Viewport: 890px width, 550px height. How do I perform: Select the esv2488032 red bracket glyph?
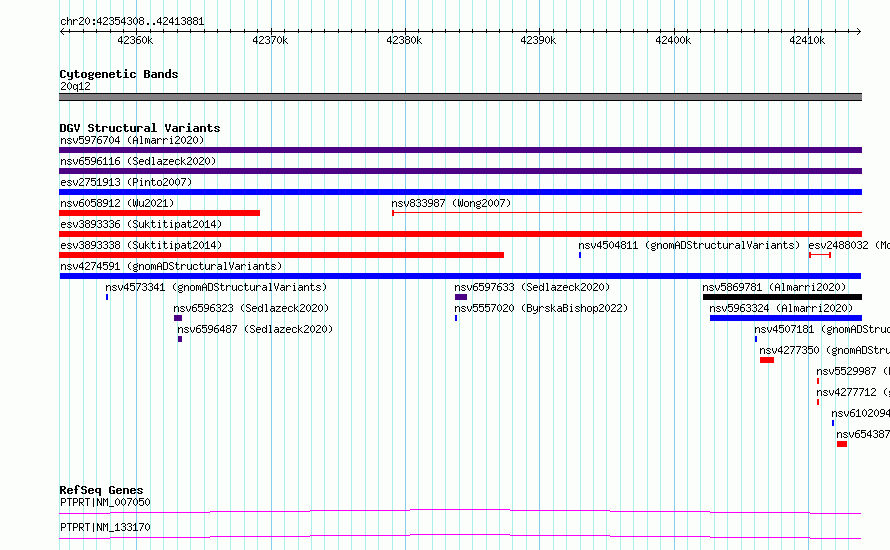[x=820, y=255]
